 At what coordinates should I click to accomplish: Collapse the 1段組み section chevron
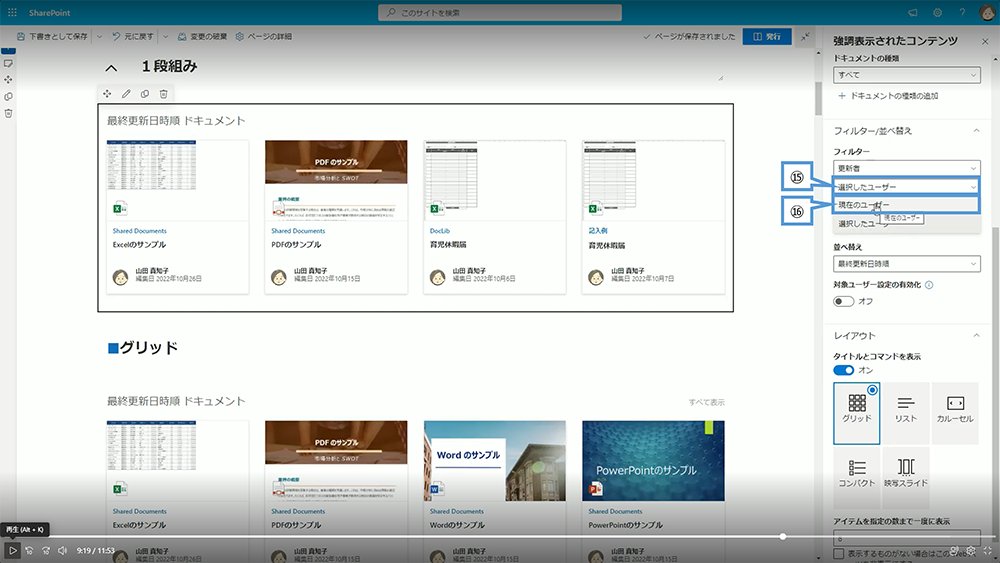[x=112, y=68]
